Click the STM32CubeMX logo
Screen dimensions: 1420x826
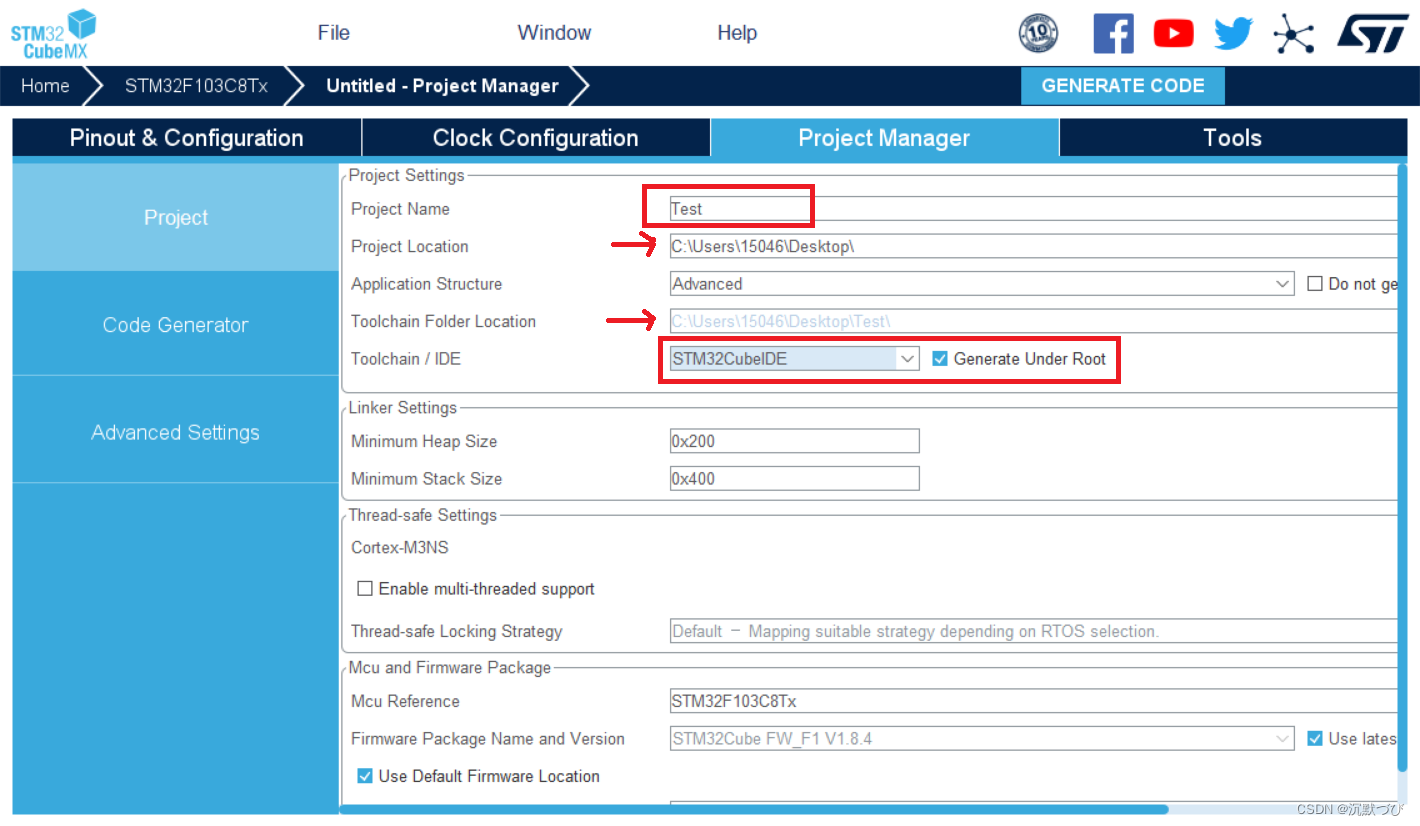tap(54, 33)
